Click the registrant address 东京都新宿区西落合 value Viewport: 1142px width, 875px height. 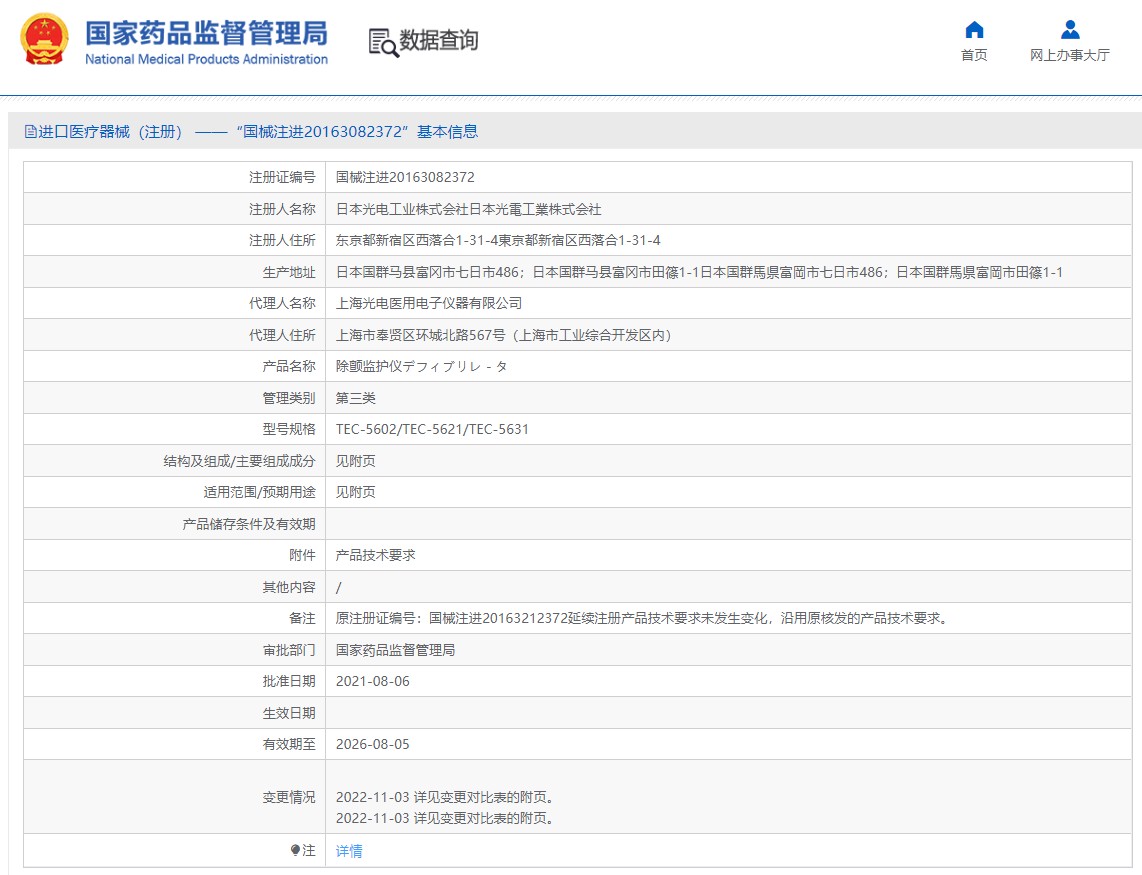tap(498, 240)
